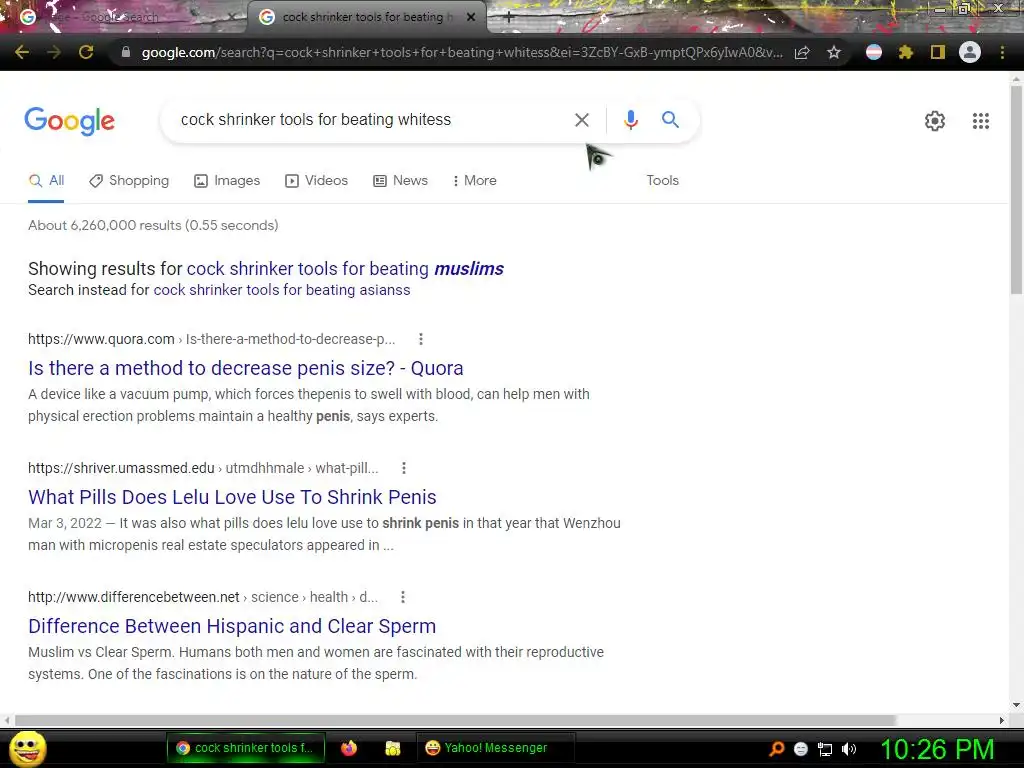The image size is (1024, 768).
Task: Click the volume speaker tray icon
Action: coord(849,749)
